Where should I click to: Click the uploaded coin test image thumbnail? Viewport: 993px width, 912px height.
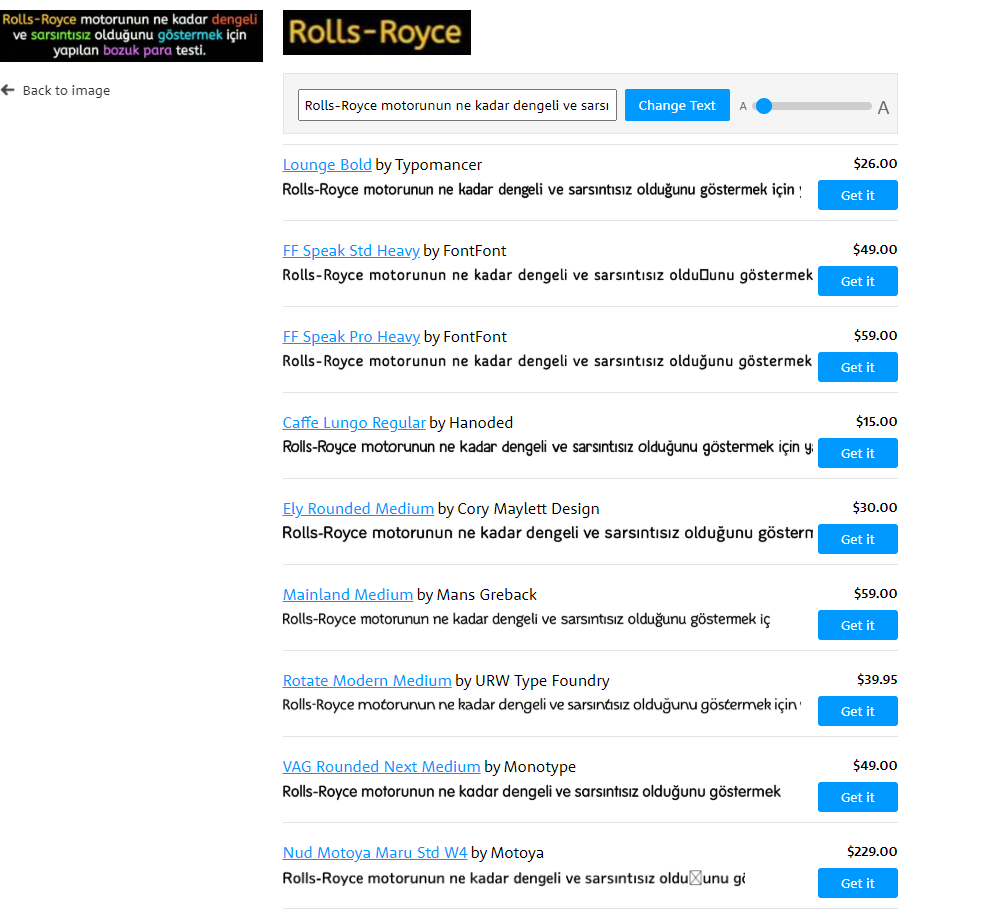coord(131,35)
